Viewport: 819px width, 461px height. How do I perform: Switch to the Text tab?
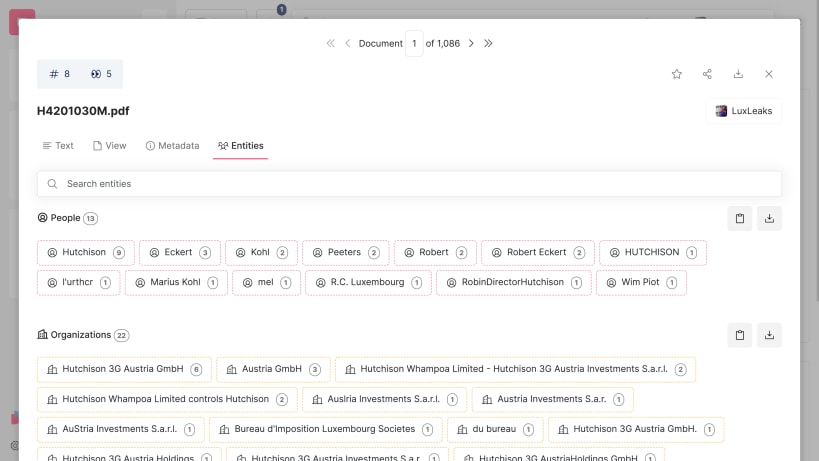point(58,146)
